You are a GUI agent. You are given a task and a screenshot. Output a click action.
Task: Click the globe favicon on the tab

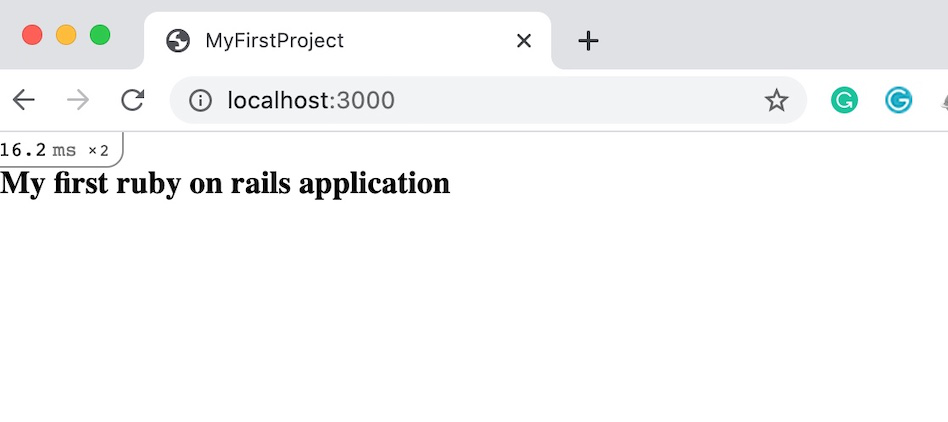pyautogui.click(x=178, y=41)
